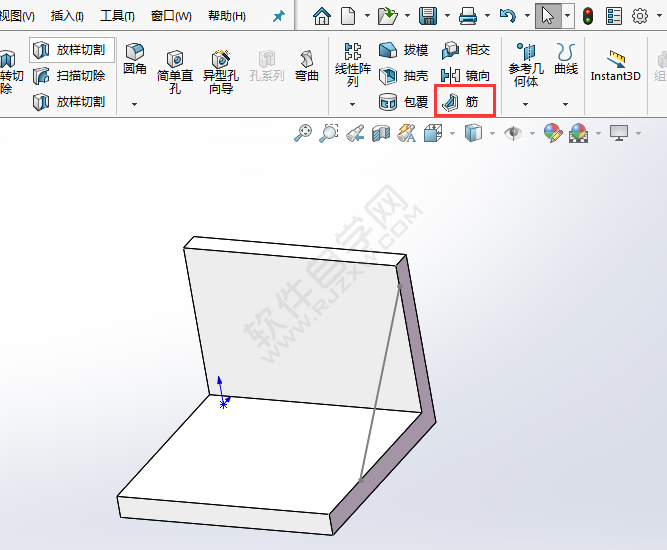The height and width of the screenshot is (550, 667).
Task: Expand the Apply Scene dropdown arrow
Action: click(x=599, y=134)
